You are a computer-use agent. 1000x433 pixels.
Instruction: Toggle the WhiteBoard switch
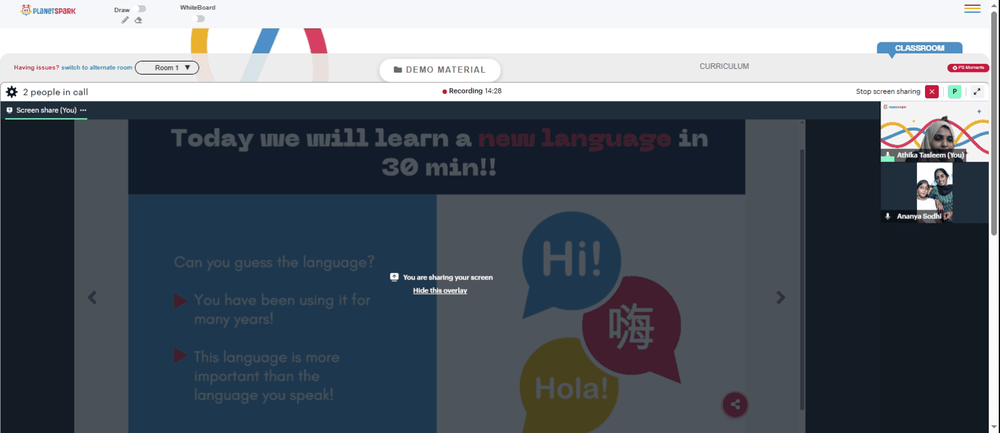(200, 18)
